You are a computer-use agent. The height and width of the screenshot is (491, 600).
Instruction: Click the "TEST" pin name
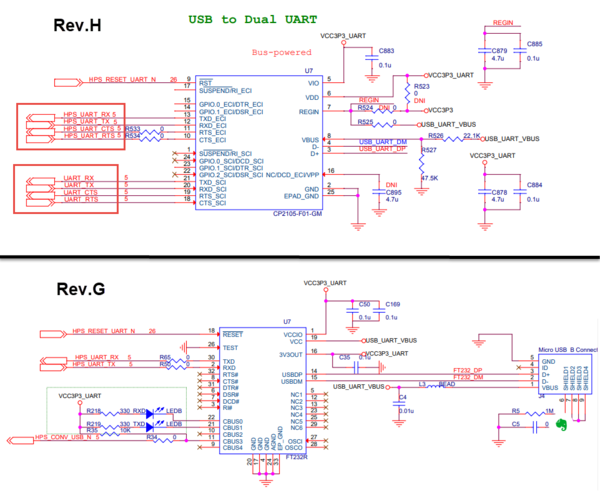click(230, 348)
